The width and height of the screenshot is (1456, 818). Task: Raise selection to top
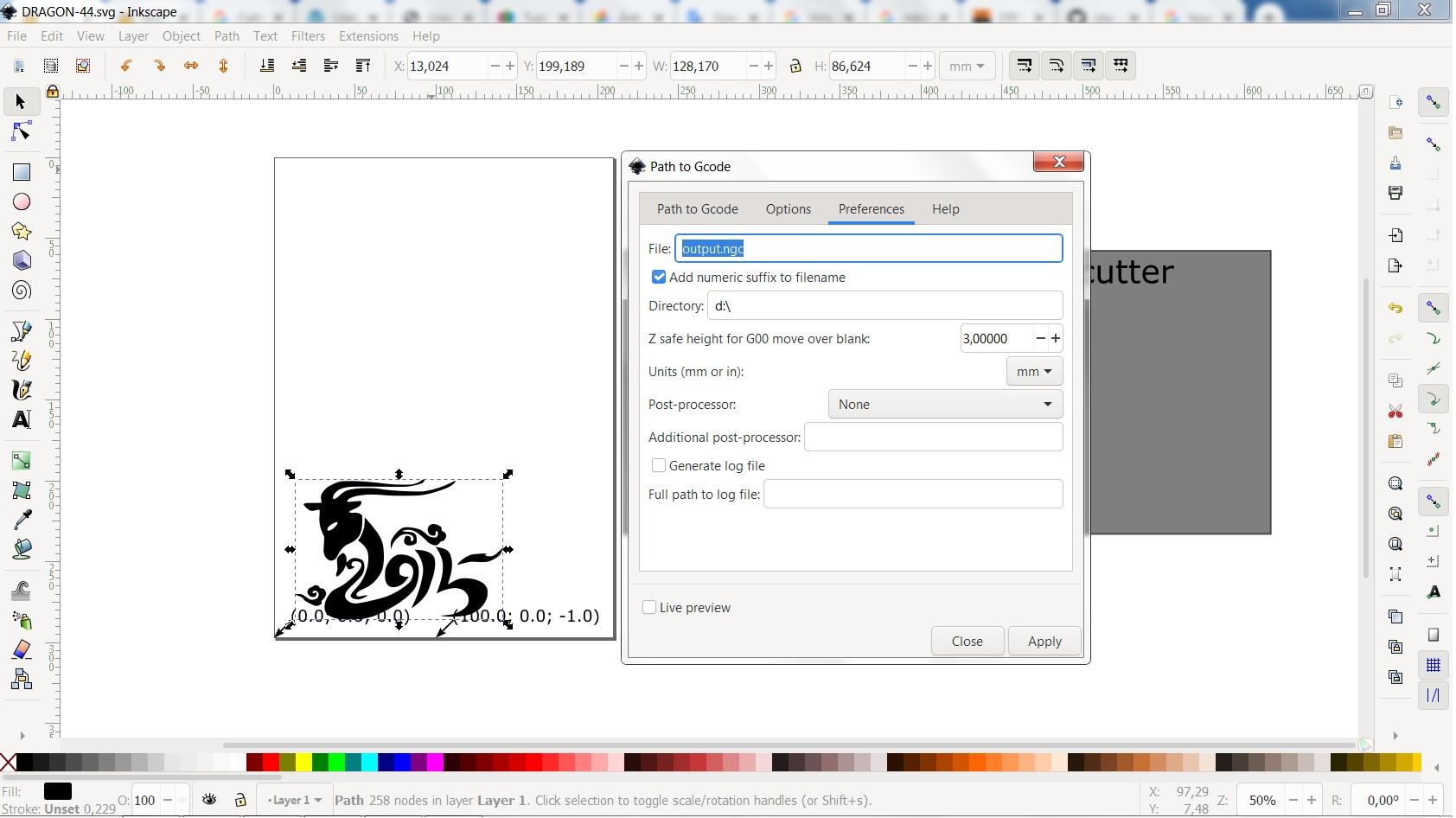point(363,66)
